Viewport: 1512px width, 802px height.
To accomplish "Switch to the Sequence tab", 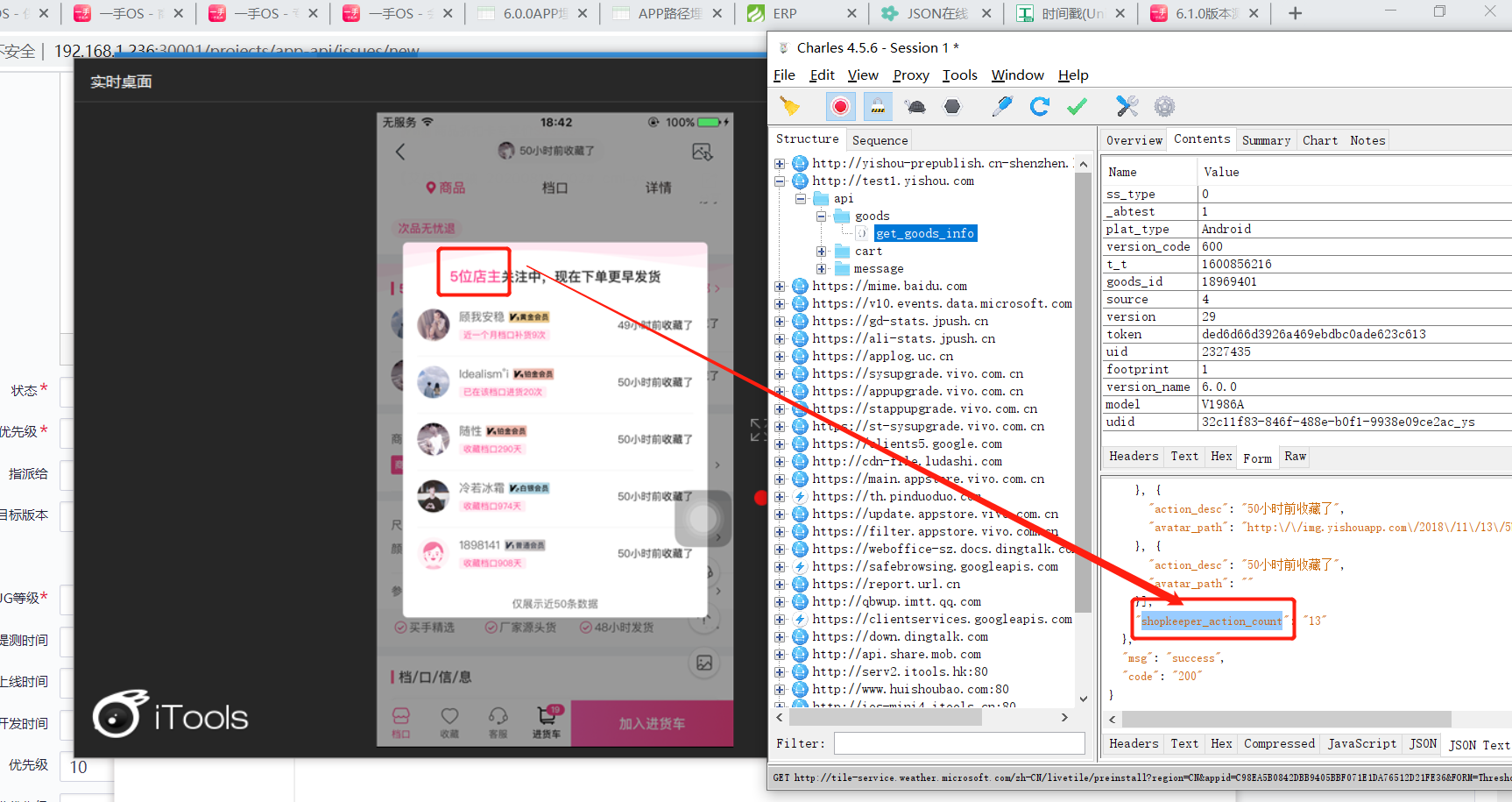I will 880,140.
